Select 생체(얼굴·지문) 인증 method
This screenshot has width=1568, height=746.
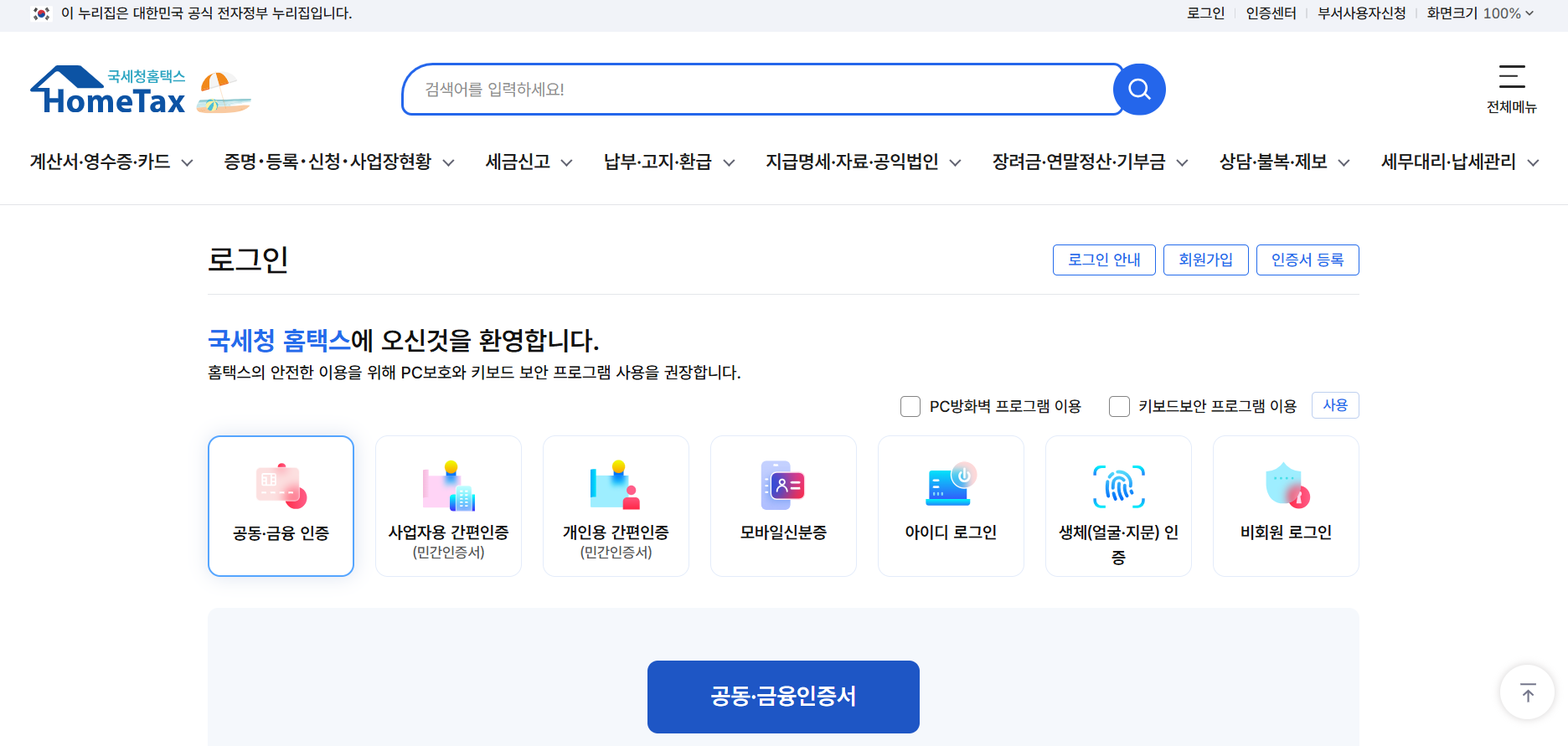(1118, 506)
